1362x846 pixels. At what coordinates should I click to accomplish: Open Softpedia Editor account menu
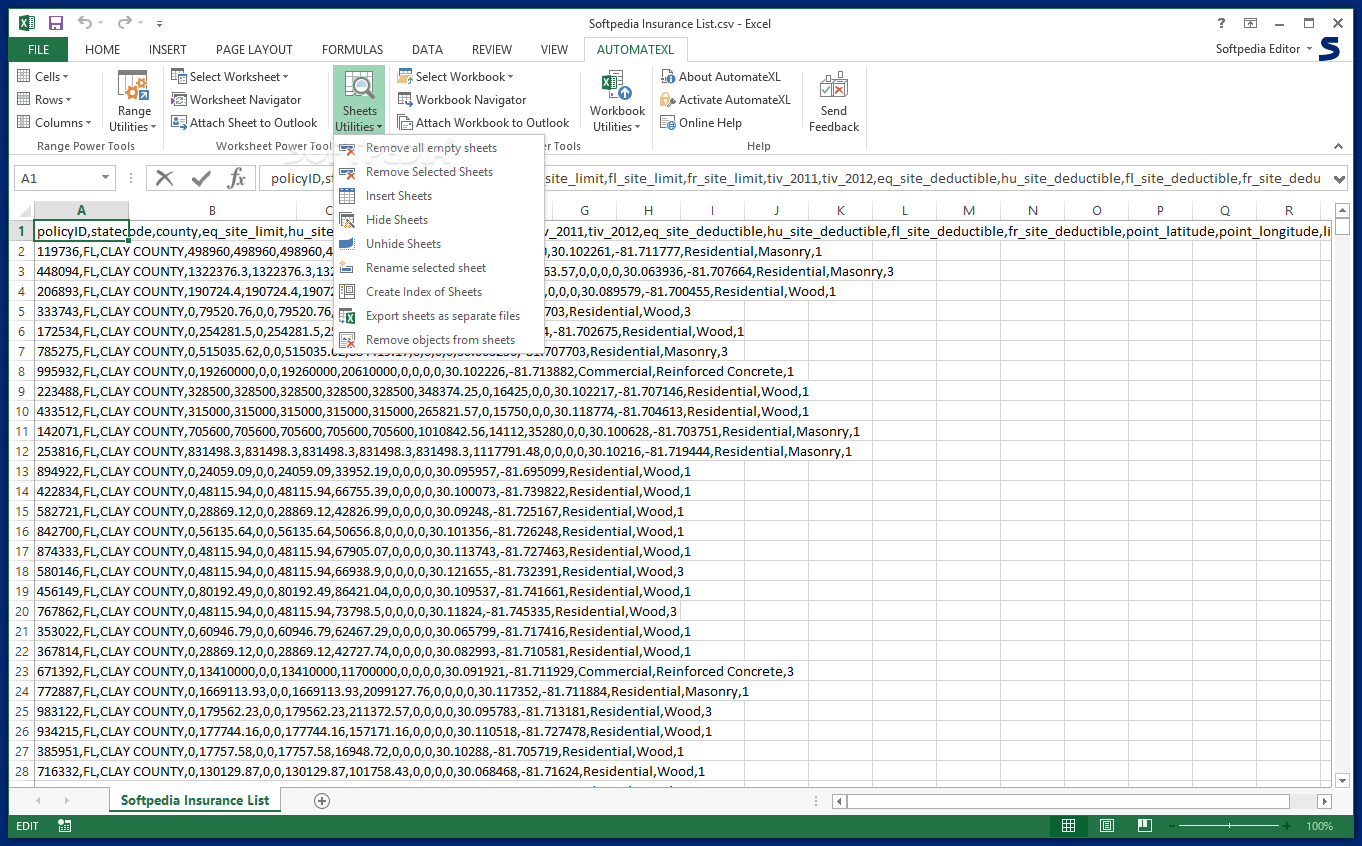(1264, 49)
